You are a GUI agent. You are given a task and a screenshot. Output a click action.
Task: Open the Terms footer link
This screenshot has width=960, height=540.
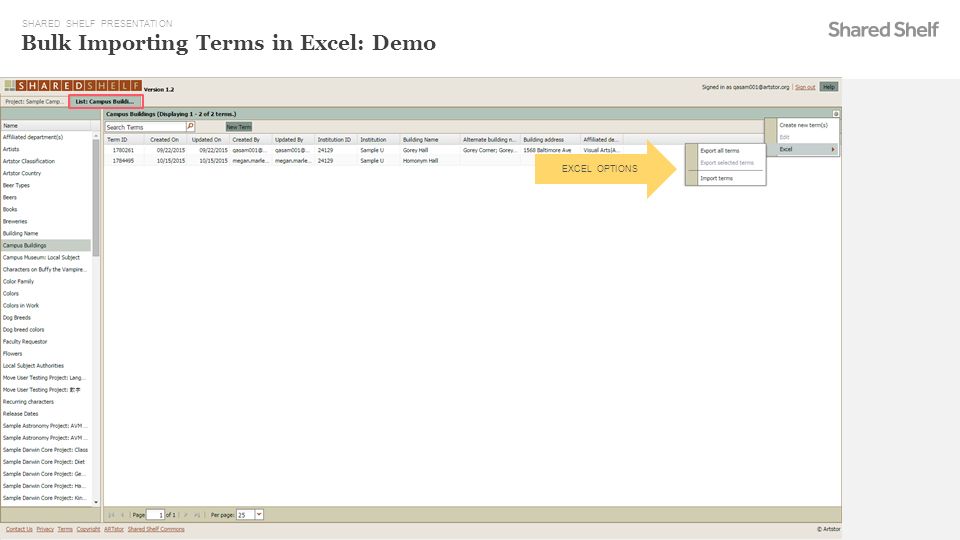point(65,529)
